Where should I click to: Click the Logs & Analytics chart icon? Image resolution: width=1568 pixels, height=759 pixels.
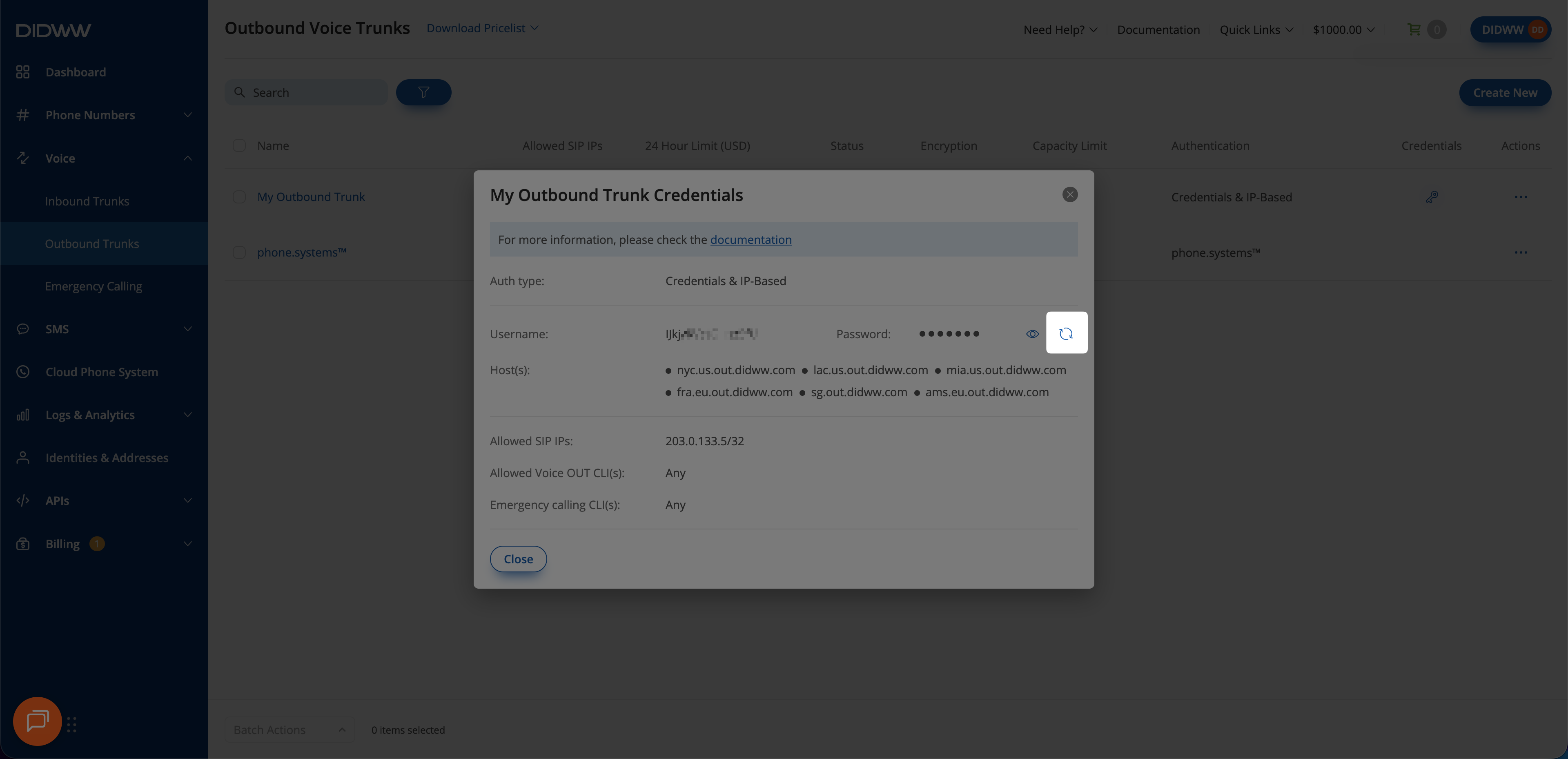pyautogui.click(x=22, y=415)
